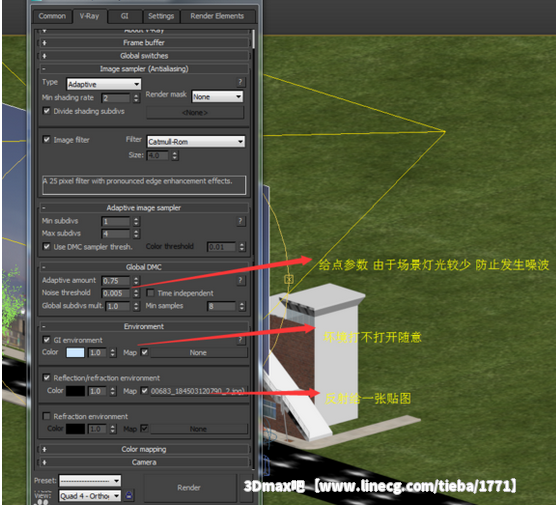
Task: Open the GI tab
Action: (124, 16)
